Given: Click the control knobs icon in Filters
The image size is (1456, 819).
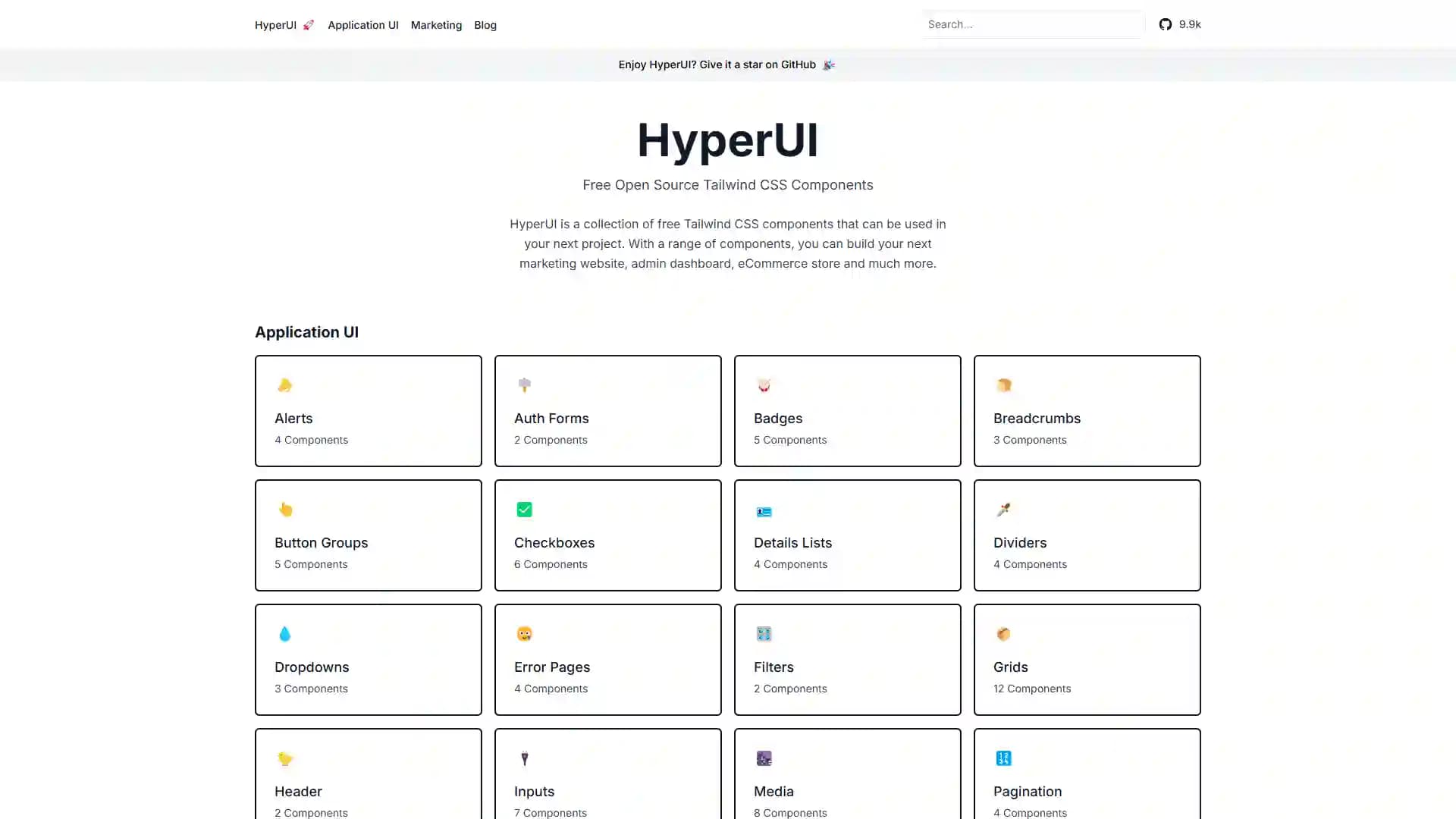Looking at the screenshot, I should point(764,634).
